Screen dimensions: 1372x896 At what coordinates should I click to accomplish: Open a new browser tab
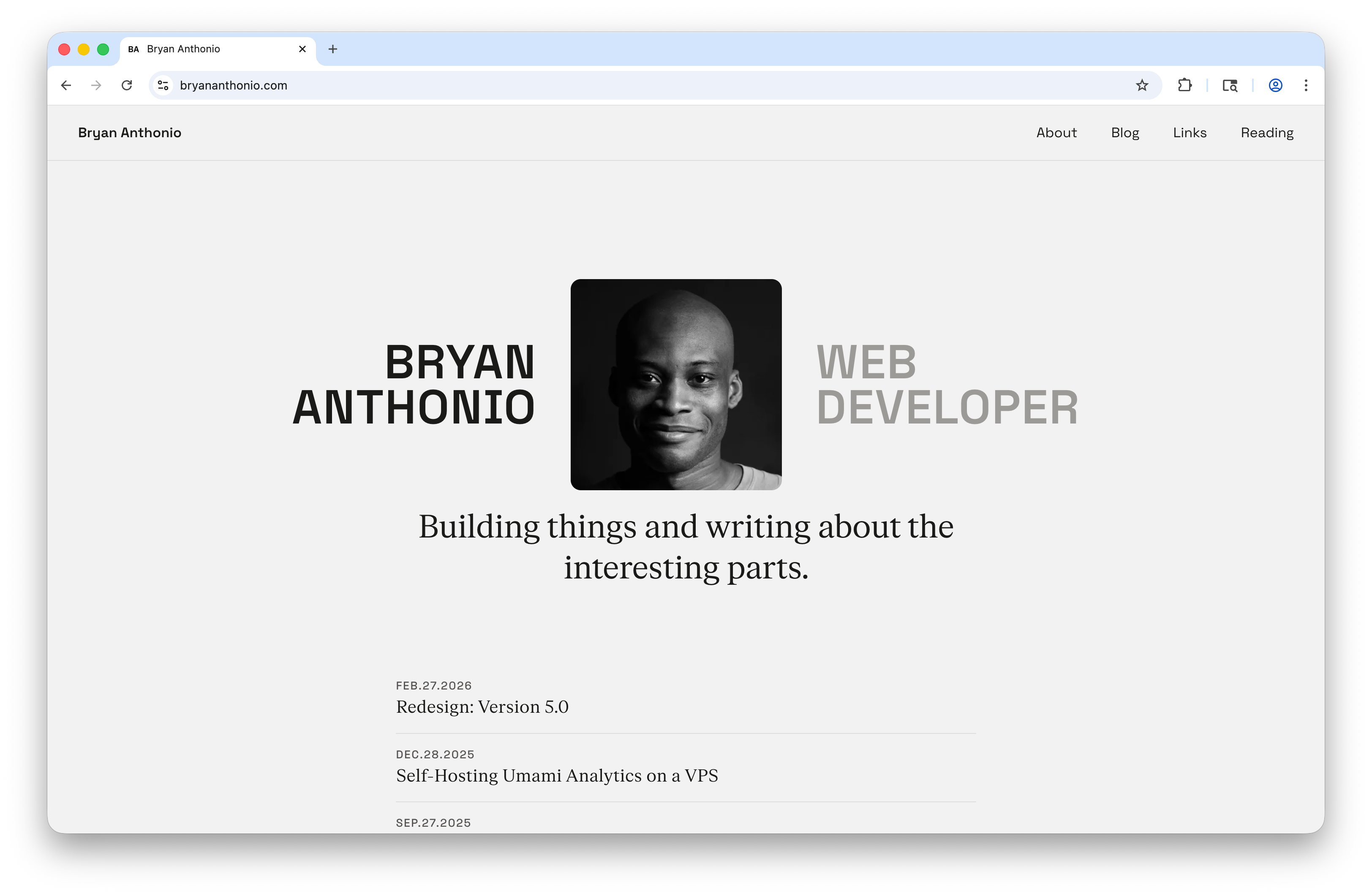click(x=332, y=49)
